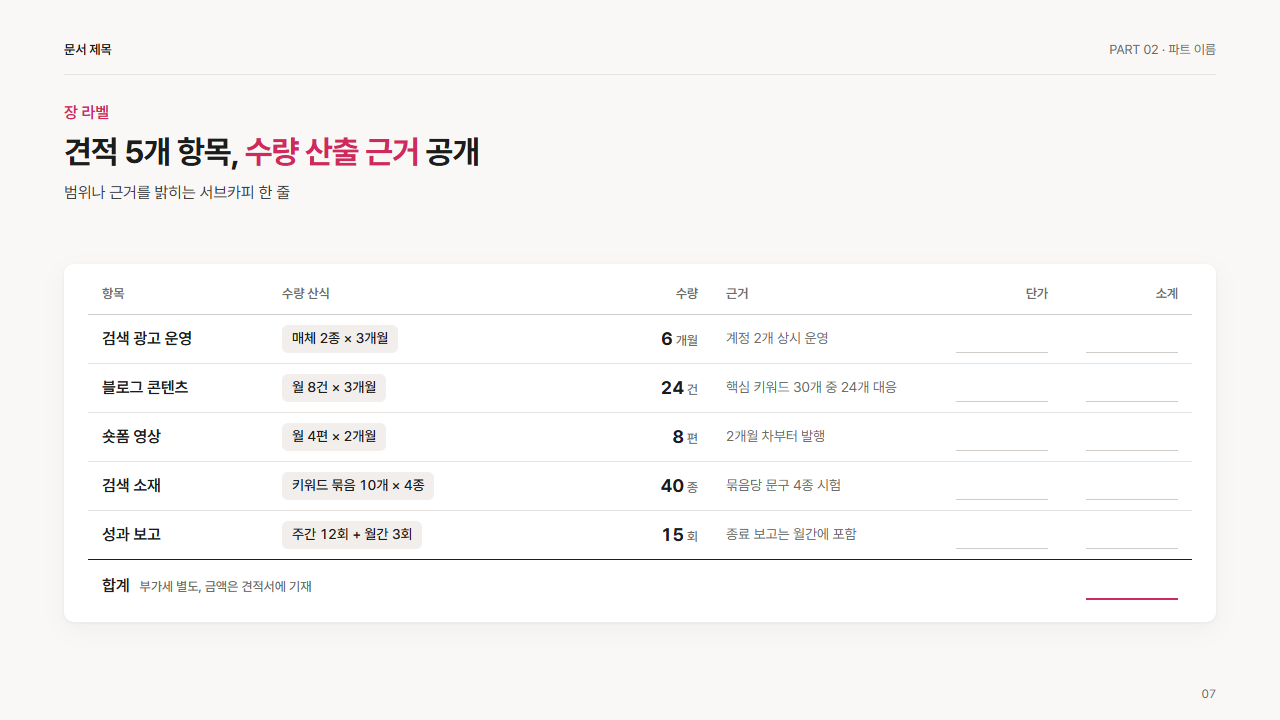1280x720 pixels.
Task: Click the formula chip '매체 2종 × 3개월'
Action: pyautogui.click(x=340, y=339)
